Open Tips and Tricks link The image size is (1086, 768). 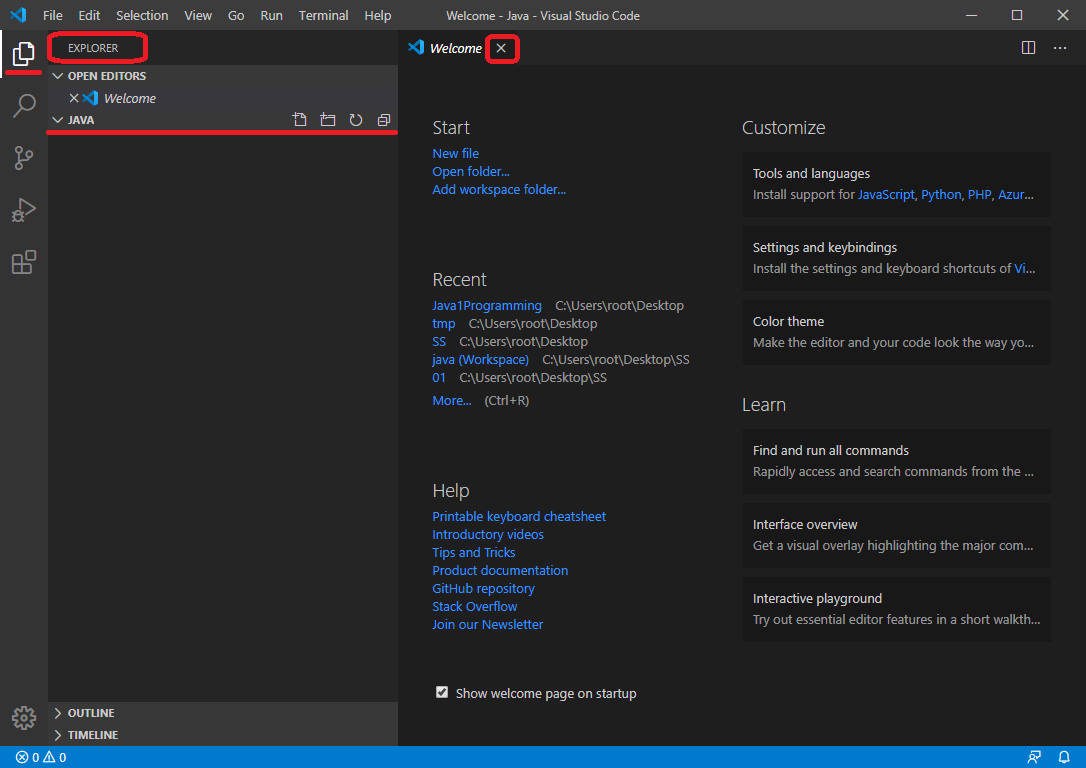coord(474,553)
